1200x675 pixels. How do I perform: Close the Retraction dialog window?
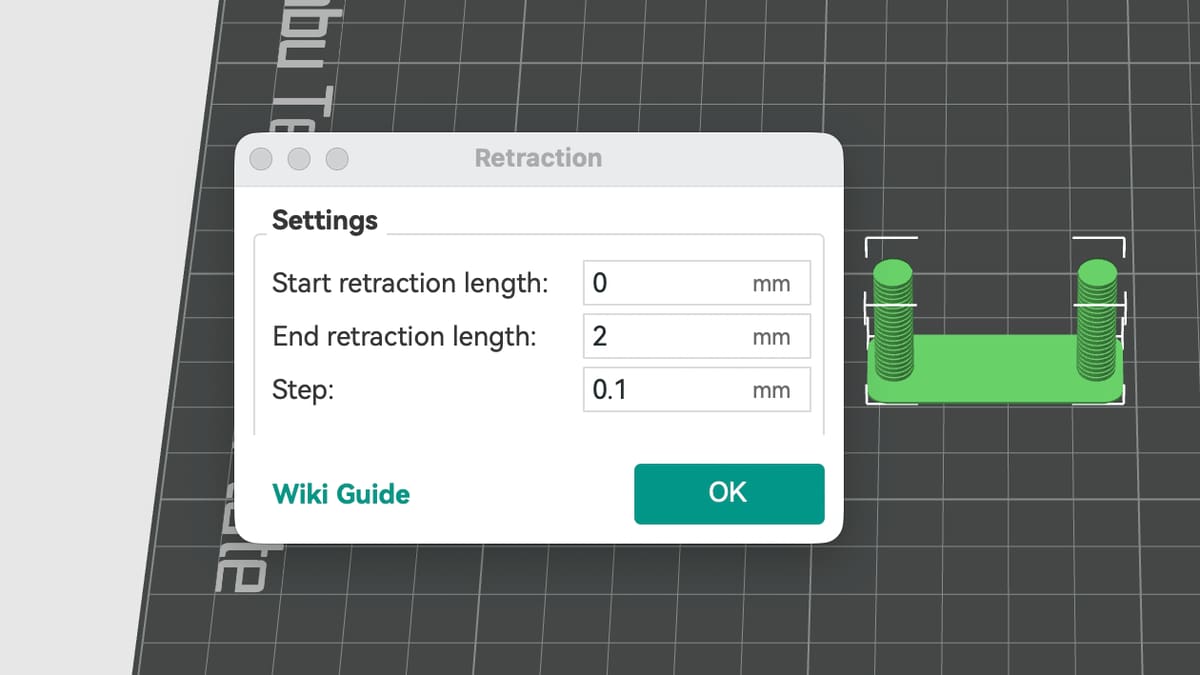261,159
